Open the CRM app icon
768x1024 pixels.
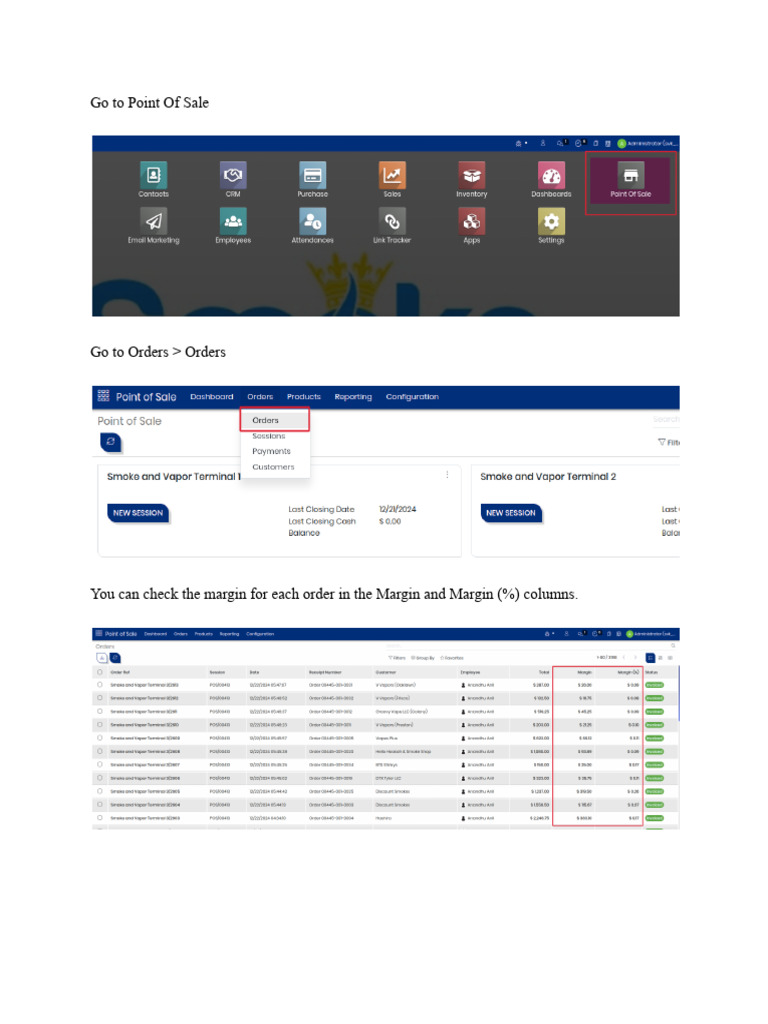[x=233, y=175]
